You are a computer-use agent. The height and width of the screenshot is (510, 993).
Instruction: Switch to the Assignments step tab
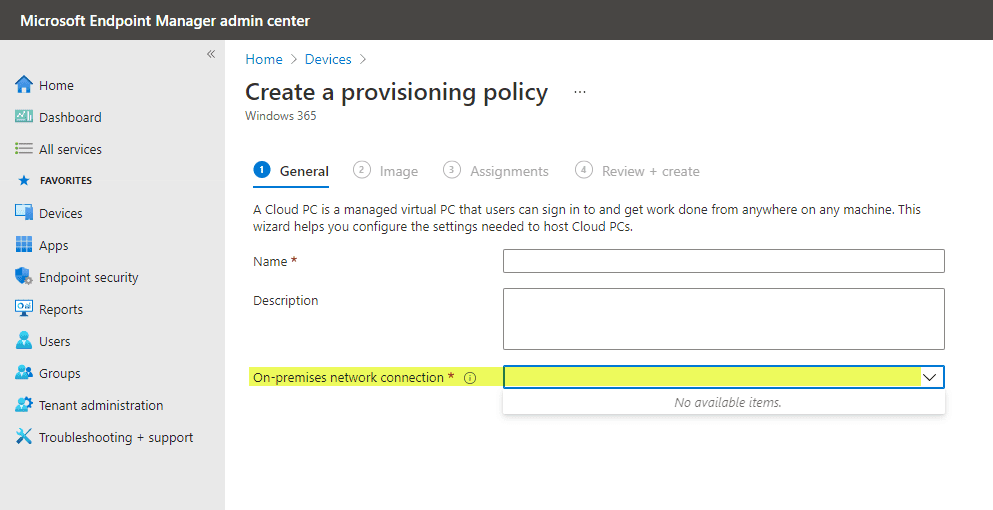[x=496, y=171]
